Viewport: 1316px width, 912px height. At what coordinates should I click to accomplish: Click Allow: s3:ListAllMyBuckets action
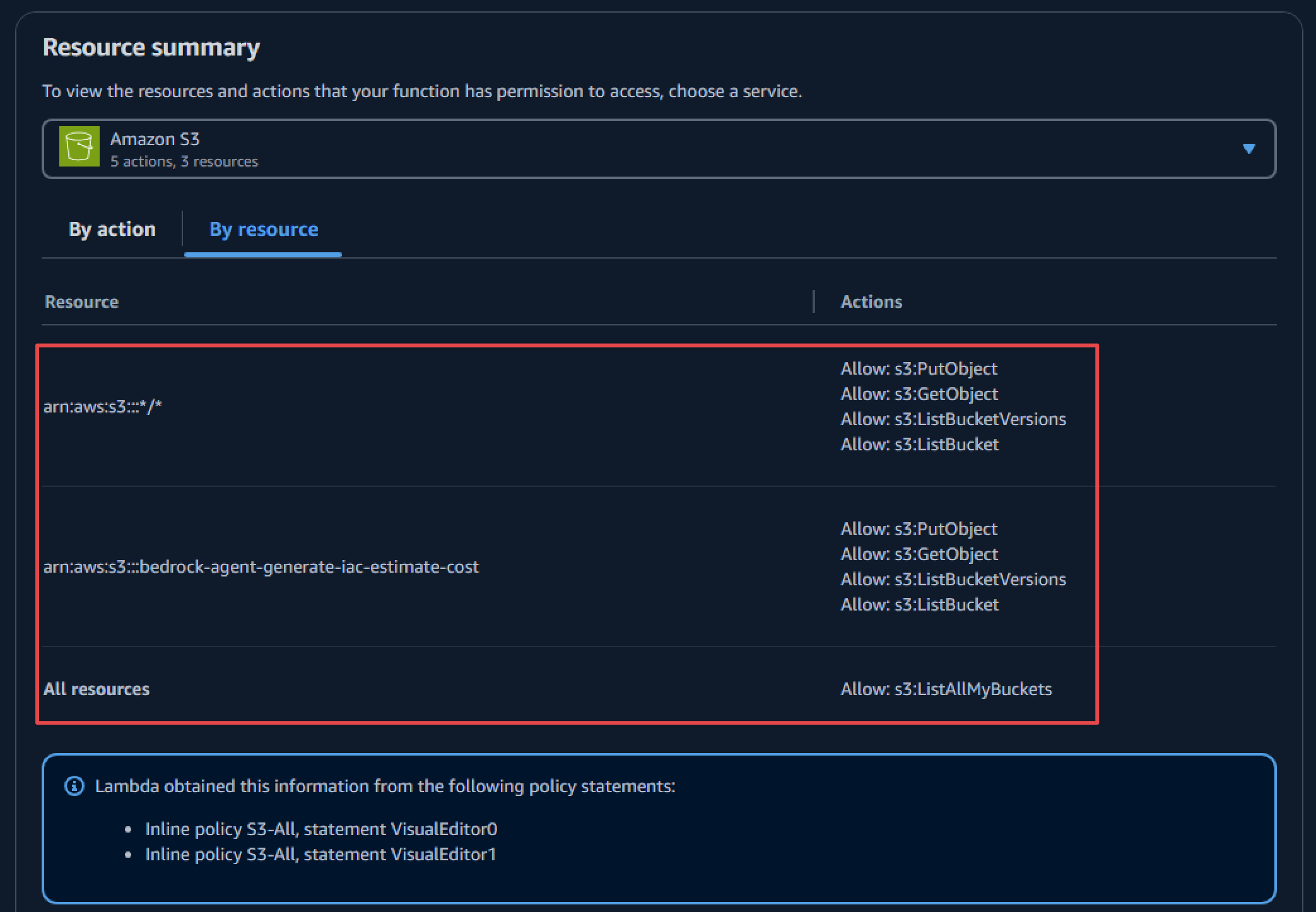click(946, 689)
